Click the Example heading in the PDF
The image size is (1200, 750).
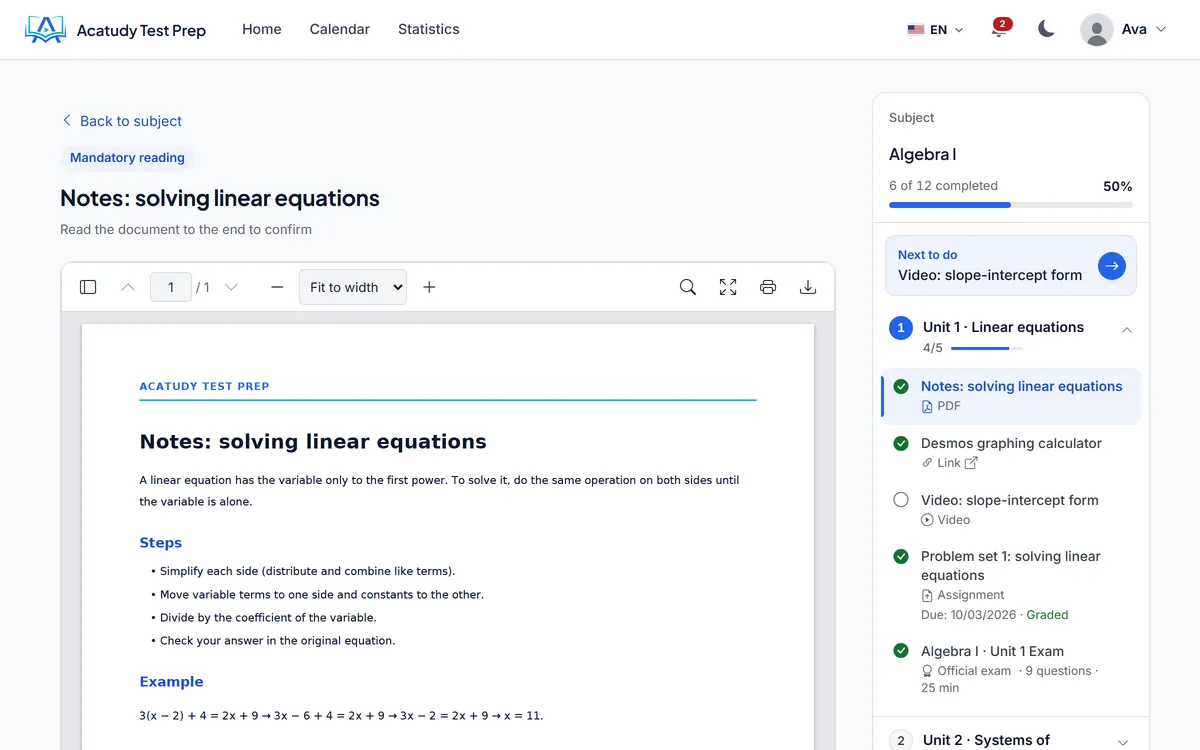(x=172, y=682)
